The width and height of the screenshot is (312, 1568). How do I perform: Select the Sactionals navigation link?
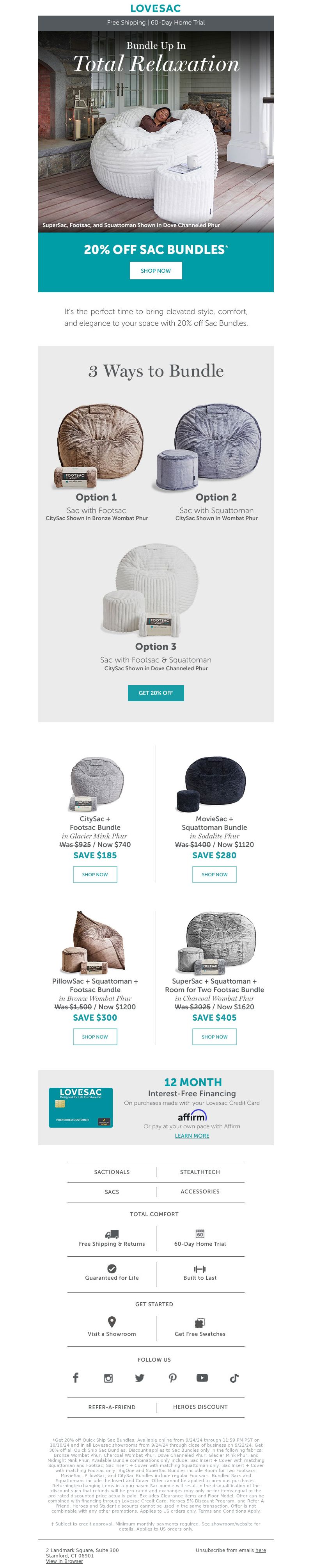click(112, 1172)
